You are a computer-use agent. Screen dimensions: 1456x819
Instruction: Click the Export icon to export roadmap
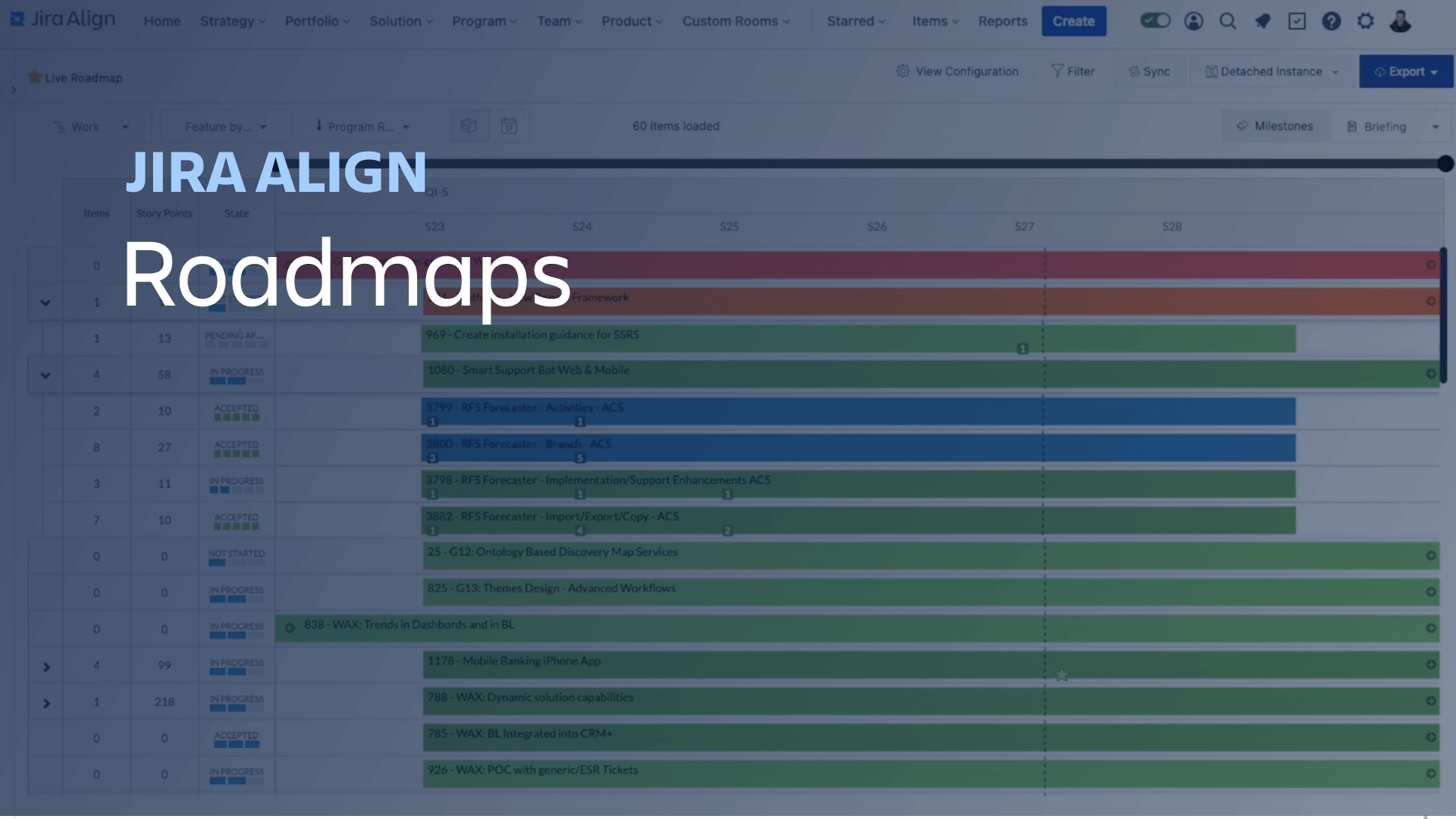[1405, 71]
